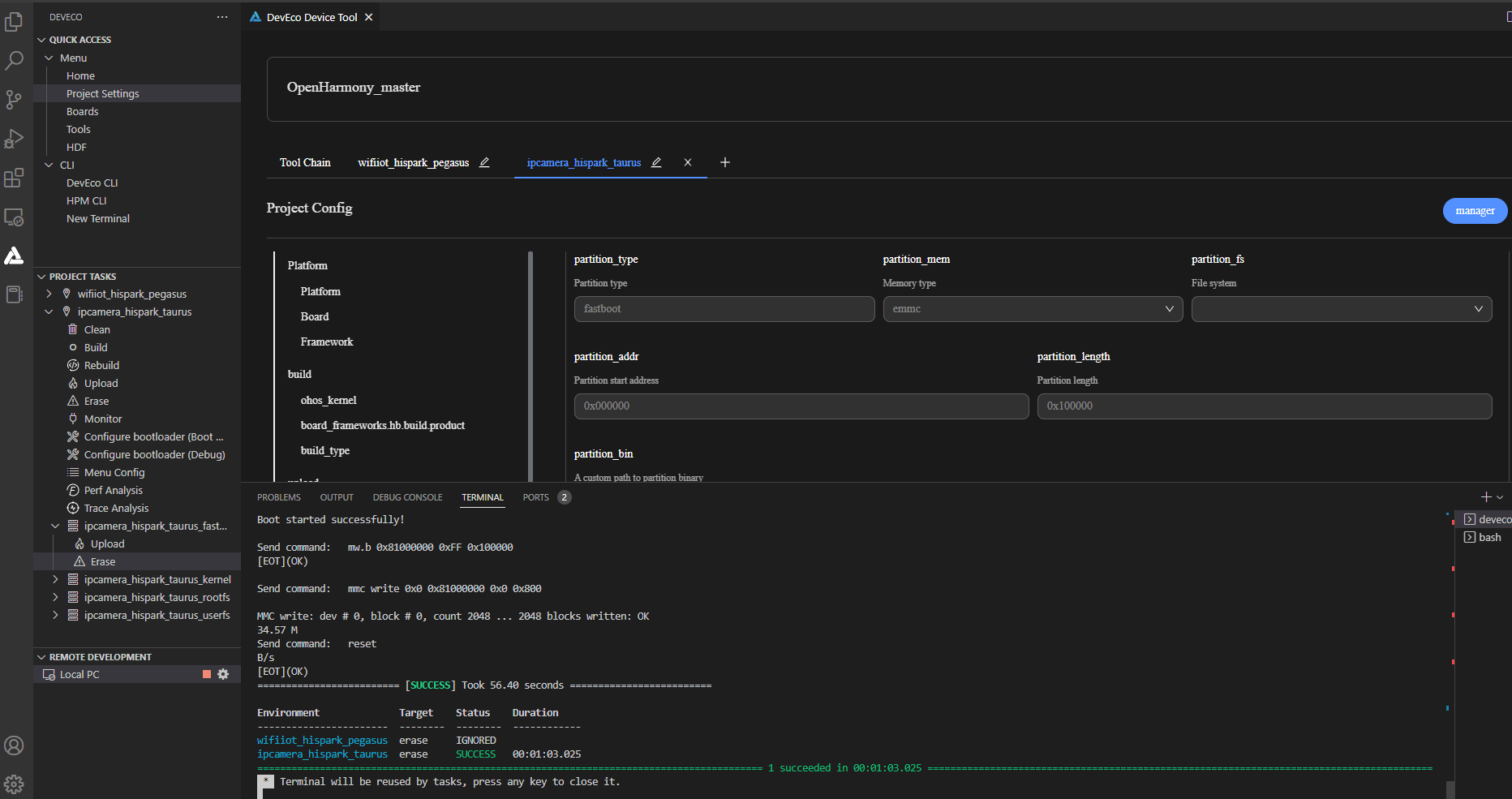Close the DevEco Device Tool editor tab
The height and width of the screenshot is (799, 1512).
point(368,17)
